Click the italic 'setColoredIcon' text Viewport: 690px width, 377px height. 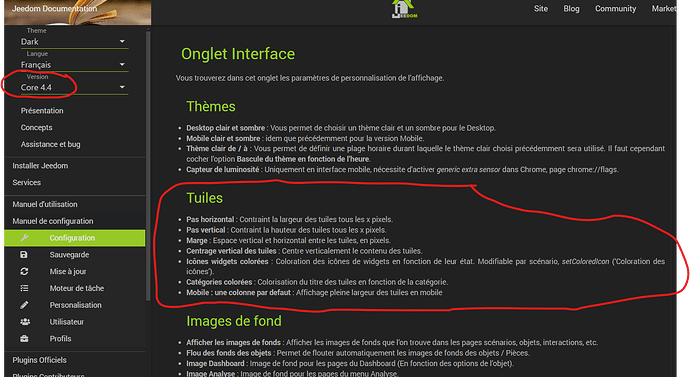(585, 261)
